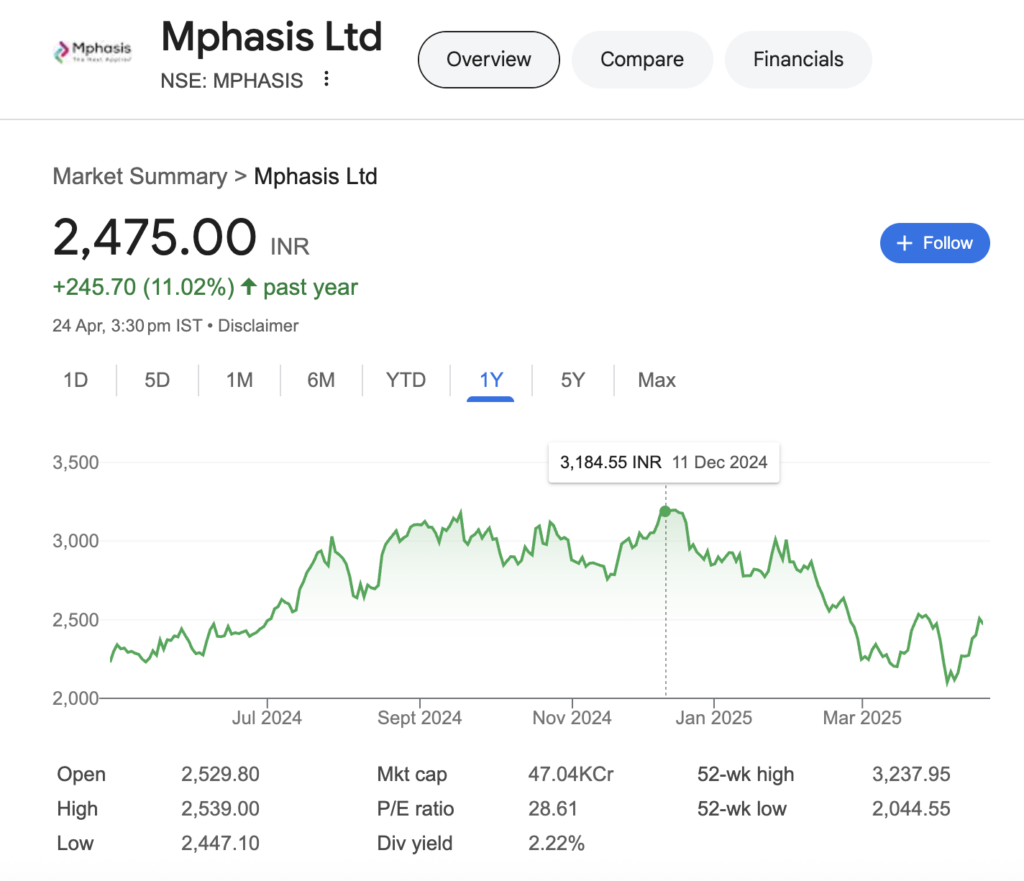Screen dimensions: 1024x881
Task: Click the 3,500 y-axis label
Action: pos(76,462)
